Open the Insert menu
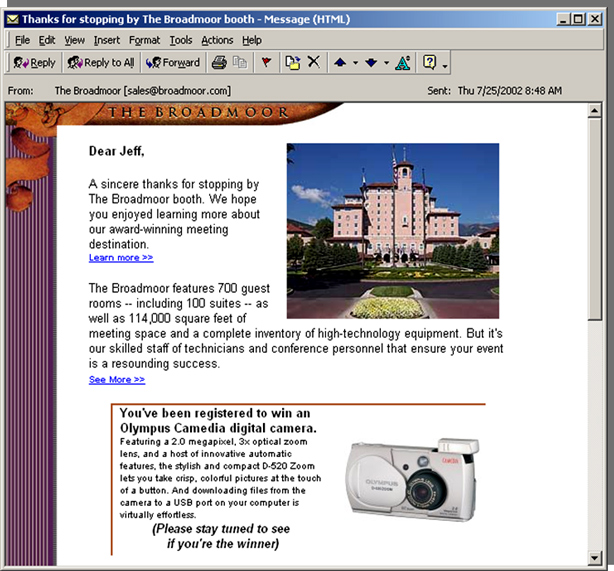The width and height of the screenshot is (614, 571). (x=107, y=40)
